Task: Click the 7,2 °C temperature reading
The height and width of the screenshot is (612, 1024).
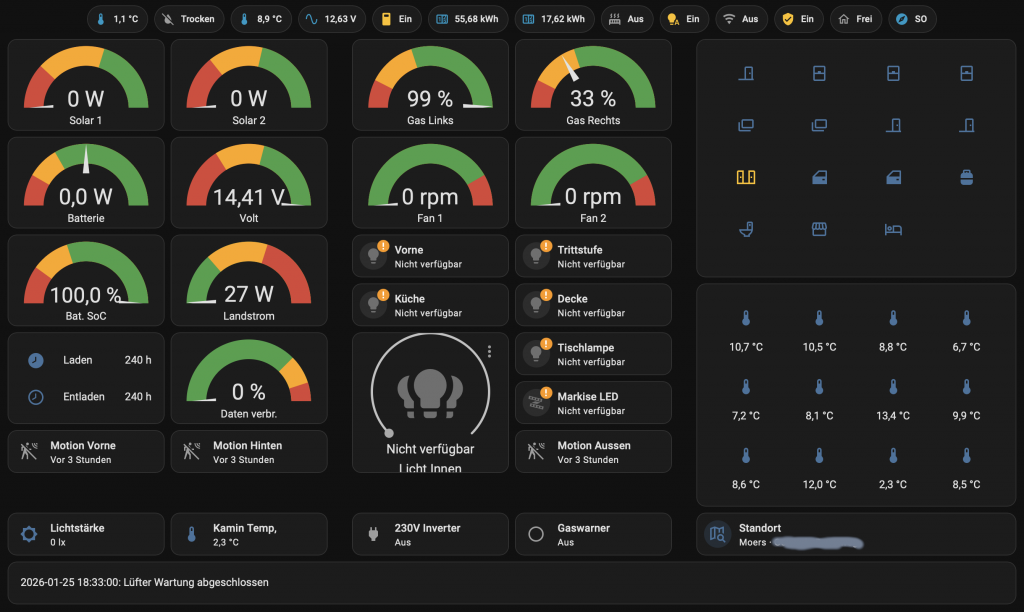Action: [x=746, y=415]
